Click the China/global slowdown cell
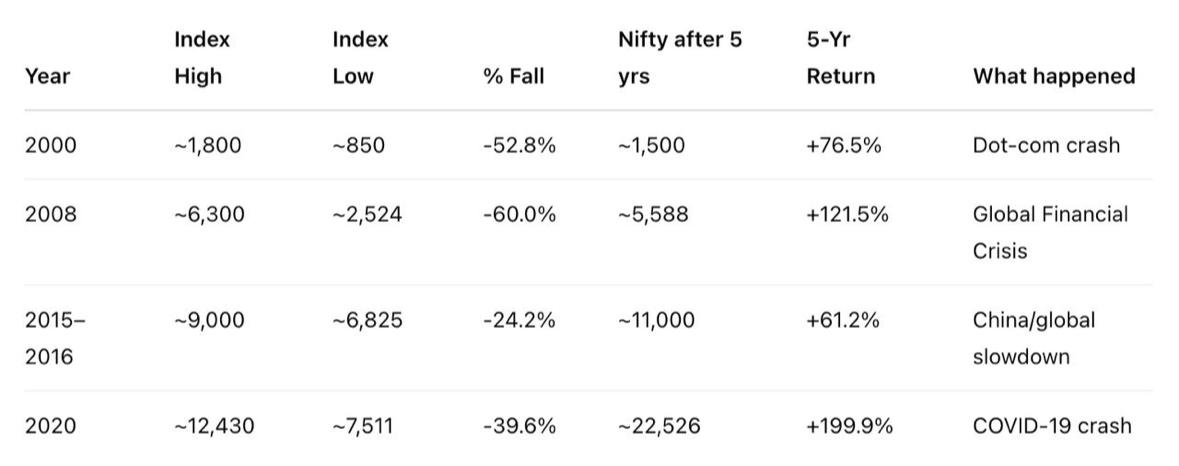The width and height of the screenshot is (1179, 466). (1033, 338)
